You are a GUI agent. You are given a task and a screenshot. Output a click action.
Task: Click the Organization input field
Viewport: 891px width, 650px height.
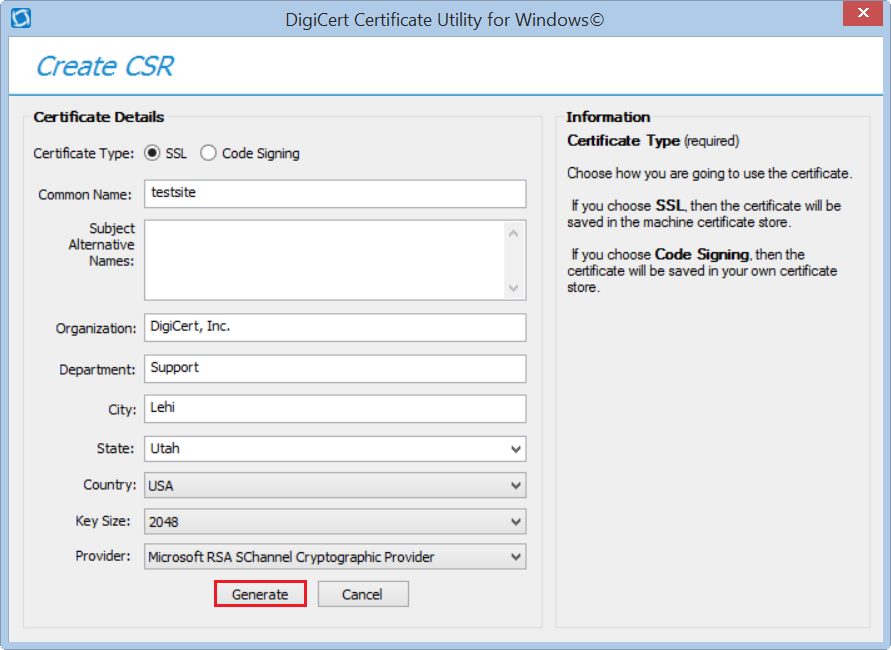pyautogui.click(x=335, y=327)
